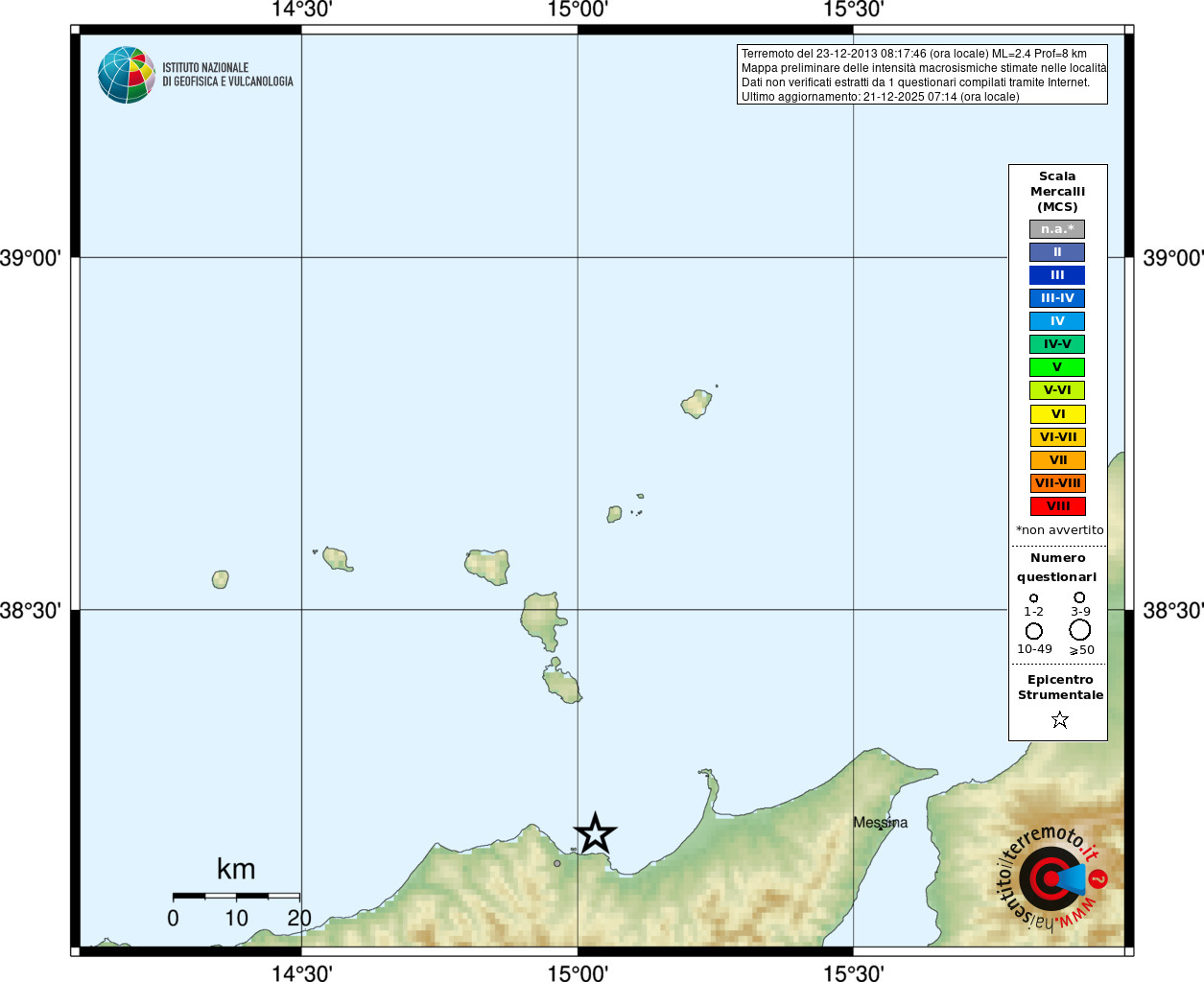Click the earthquake info text box at top

(x=922, y=75)
